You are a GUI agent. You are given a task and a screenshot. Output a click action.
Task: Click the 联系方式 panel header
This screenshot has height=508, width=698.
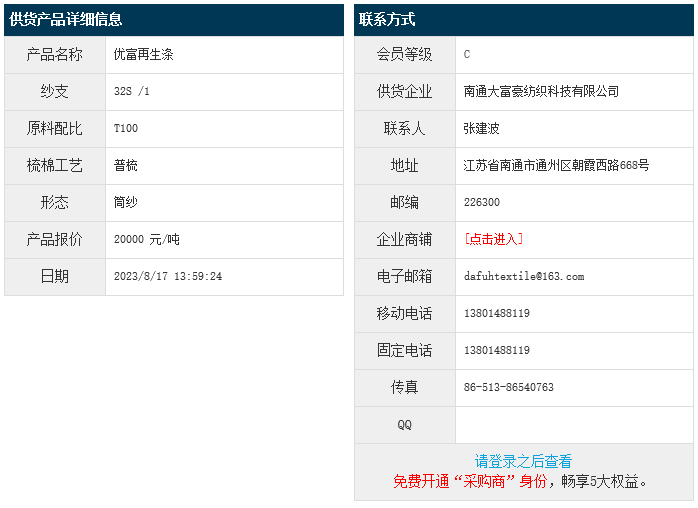point(387,19)
